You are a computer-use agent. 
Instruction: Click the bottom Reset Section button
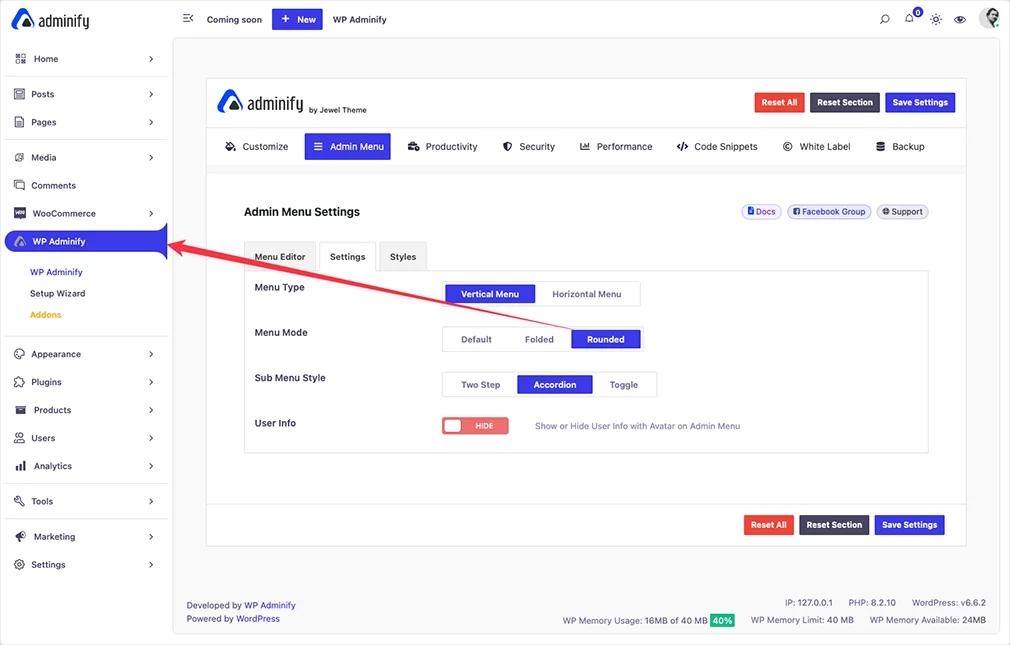pyautogui.click(x=834, y=525)
